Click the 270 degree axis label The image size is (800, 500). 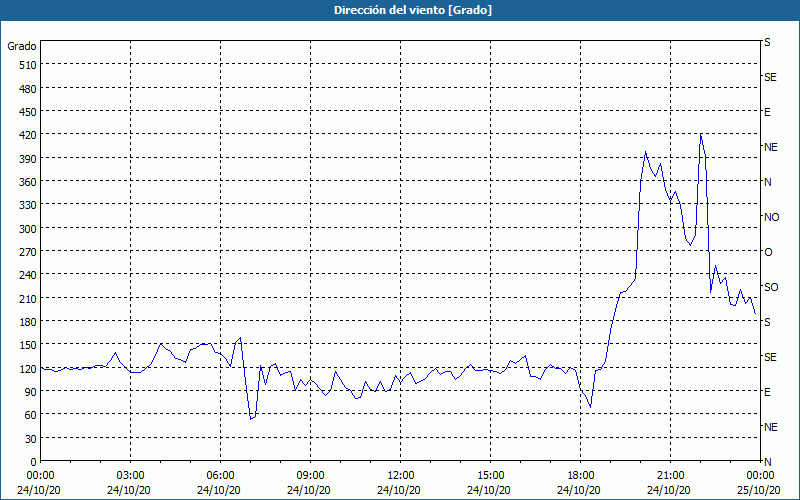pyautogui.click(x=28, y=252)
